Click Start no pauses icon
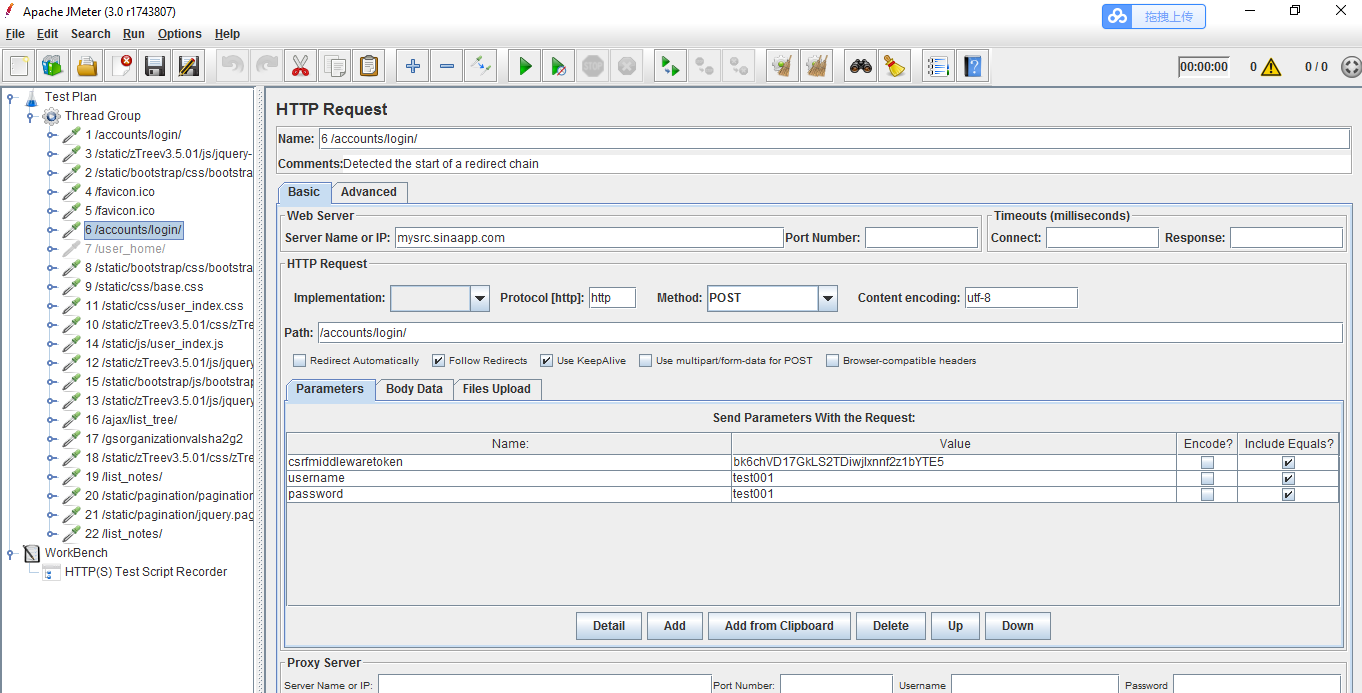This screenshot has width=1362, height=693. click(x=558, y=67)
